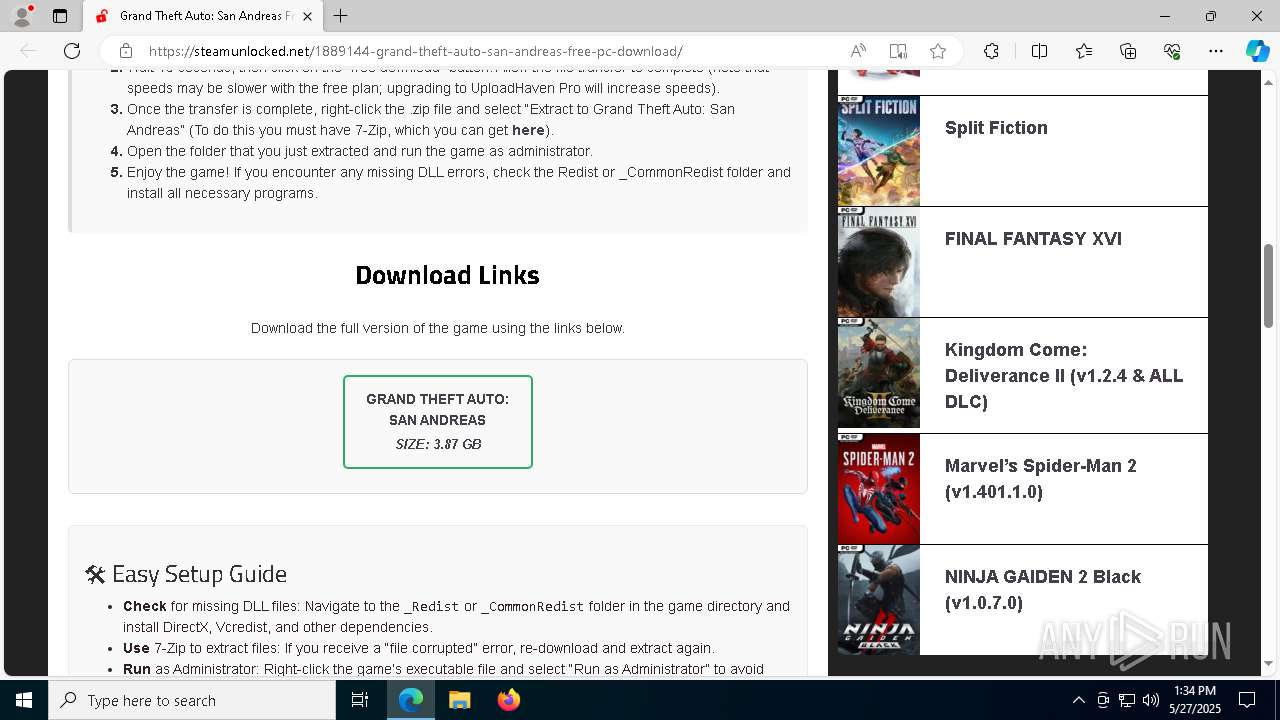Viewport: 1280px width, 720px height.
Task: Click the browser profile avatar icon
Action: pos(22,16)
